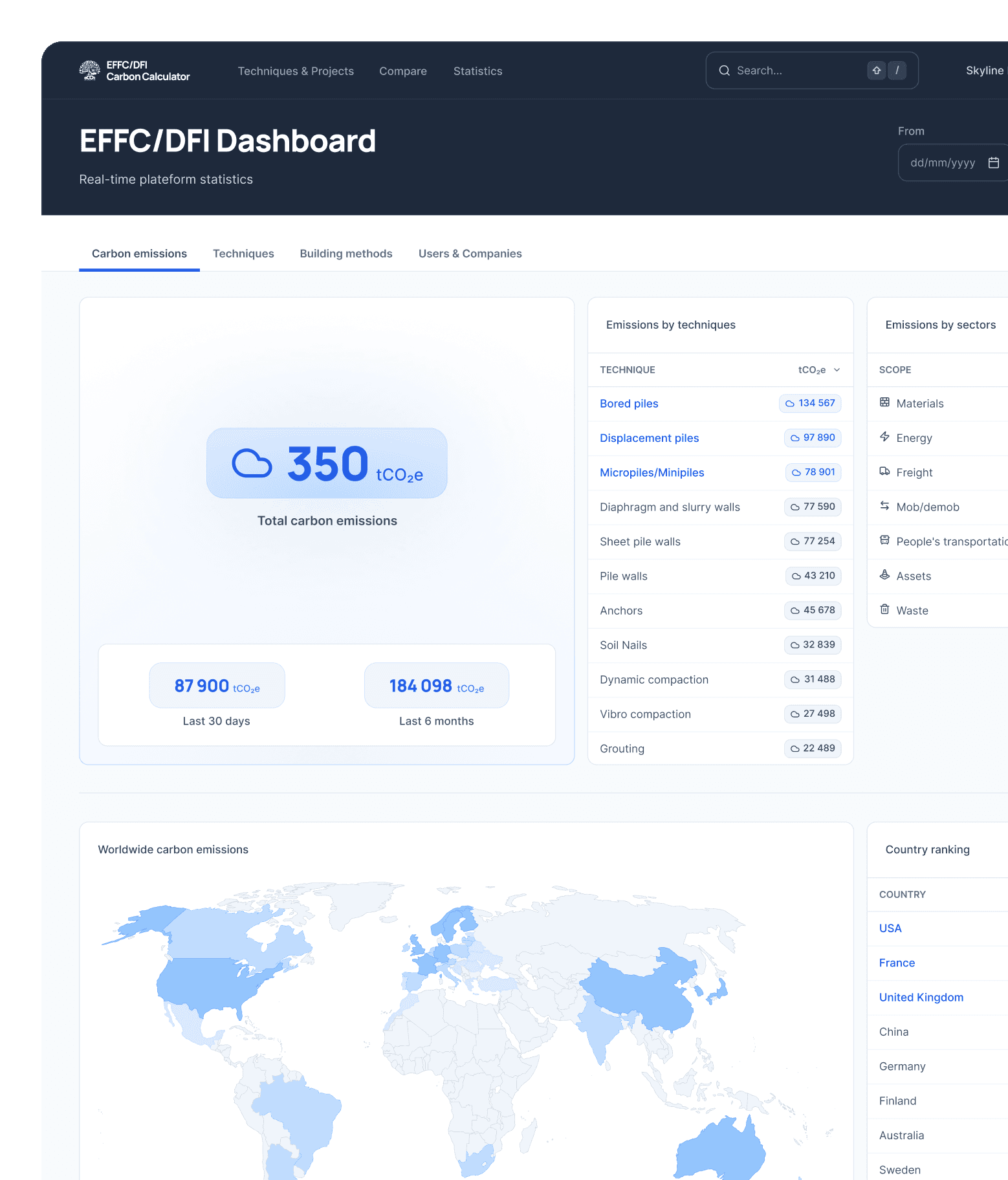Screen dimensions: 1008x1180
Task: Click the slash key shortcut badge
Action: 897,71
